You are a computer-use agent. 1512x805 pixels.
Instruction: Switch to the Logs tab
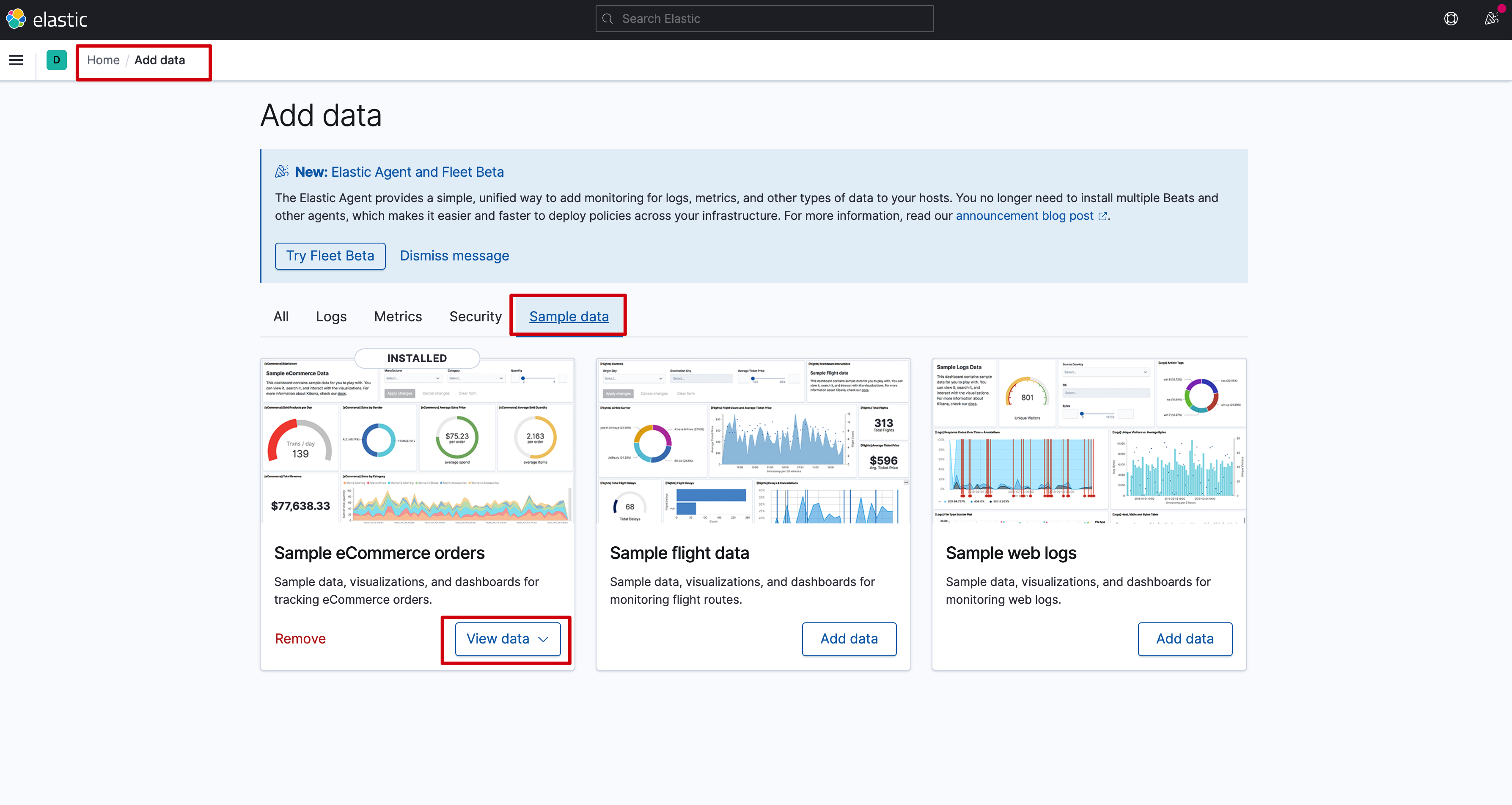[x=331, y=316]
